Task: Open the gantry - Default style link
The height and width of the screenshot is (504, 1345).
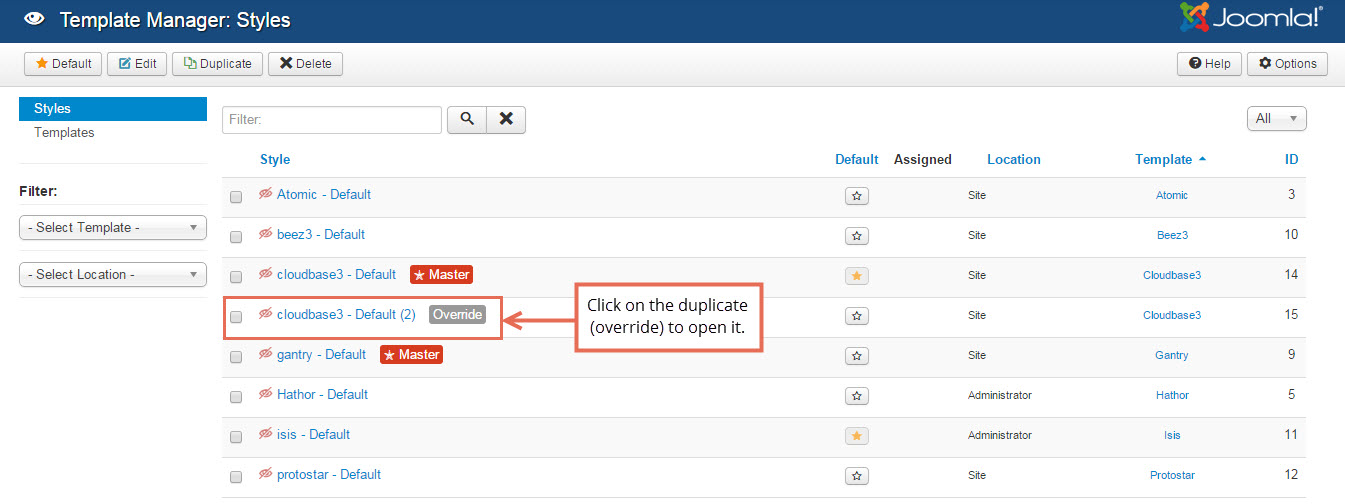Action: [x=321, y=354]
